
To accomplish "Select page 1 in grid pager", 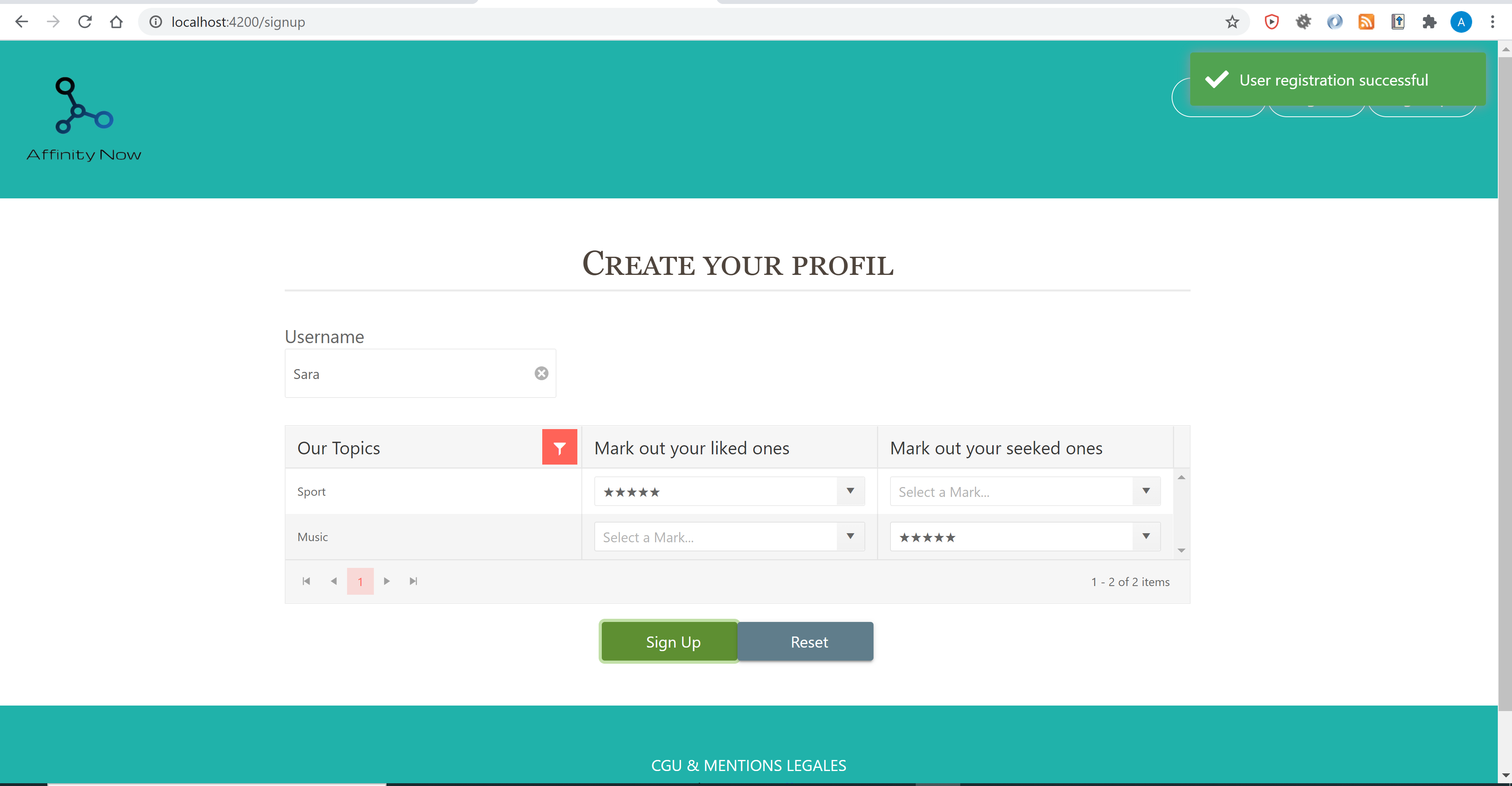I will pos(360,581).
